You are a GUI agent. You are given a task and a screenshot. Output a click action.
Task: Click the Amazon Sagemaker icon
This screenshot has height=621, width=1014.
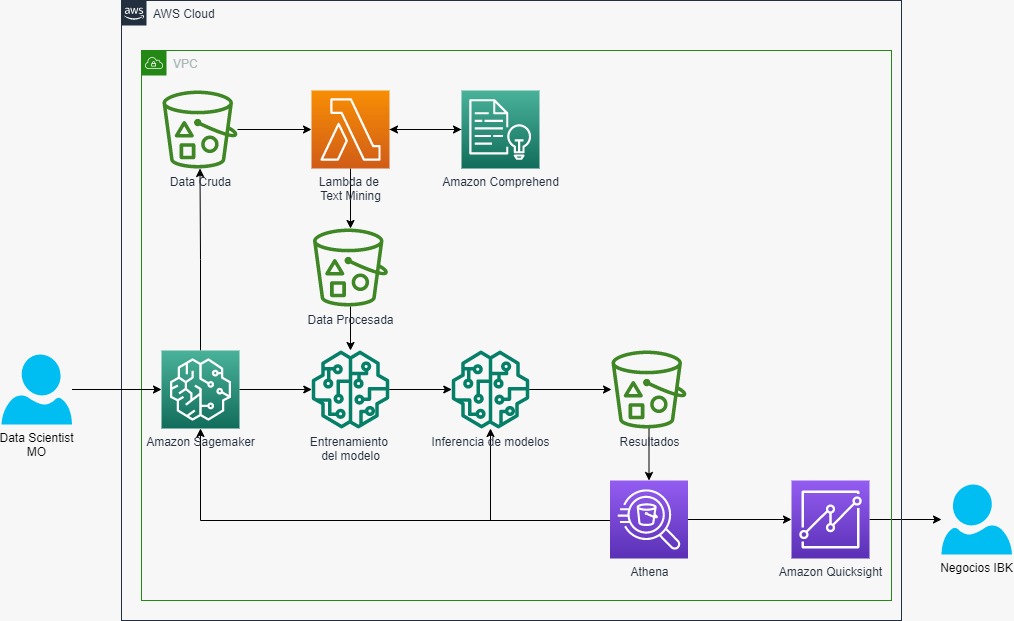click(200, 389)
